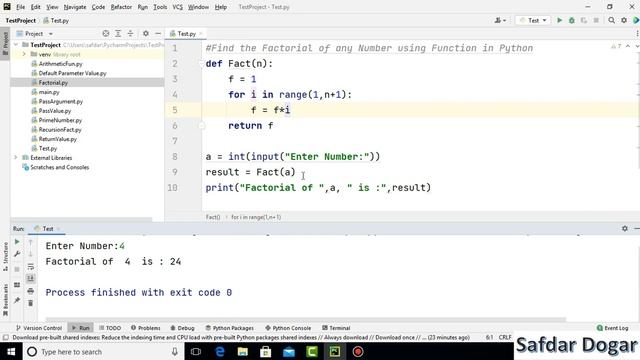Click Type here to search box
640x360 pixels.
(103, 351)
